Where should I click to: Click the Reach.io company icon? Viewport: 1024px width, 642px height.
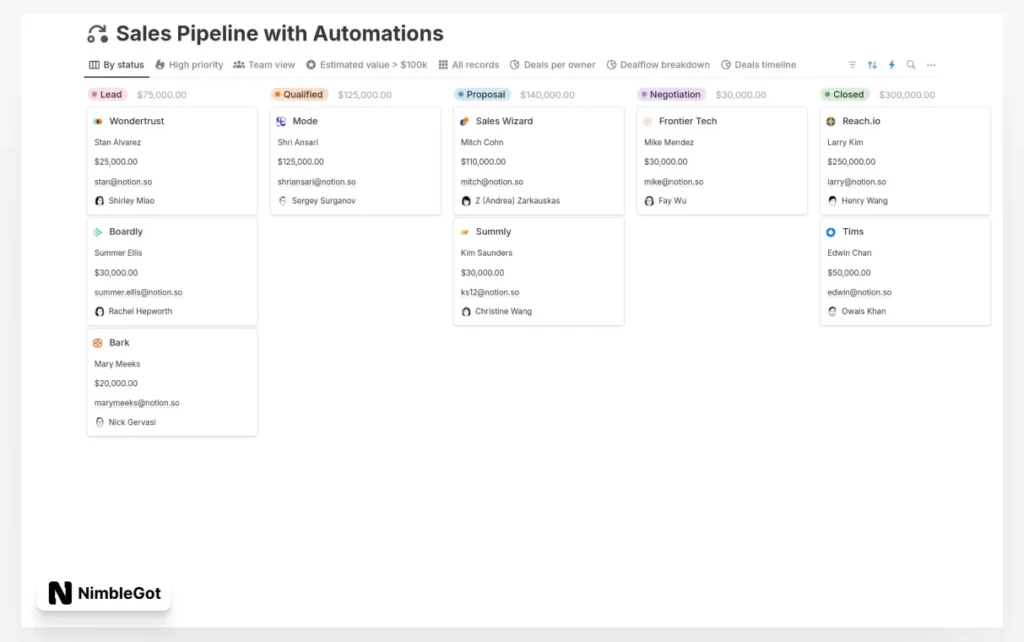pyautogui.click(x=831, y=121)
